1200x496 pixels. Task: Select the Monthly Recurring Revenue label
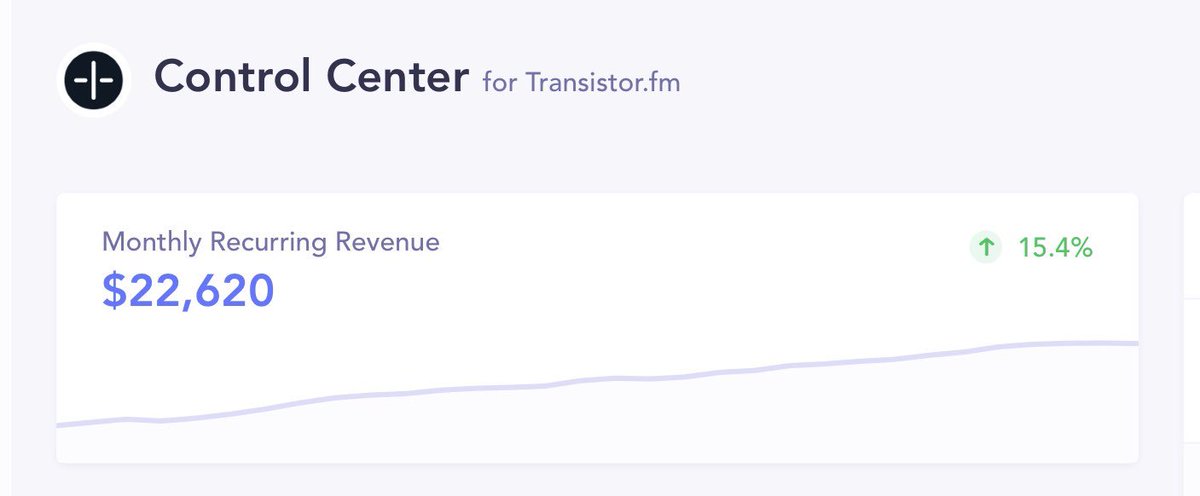pyautogui.click(x=270, y=241)
